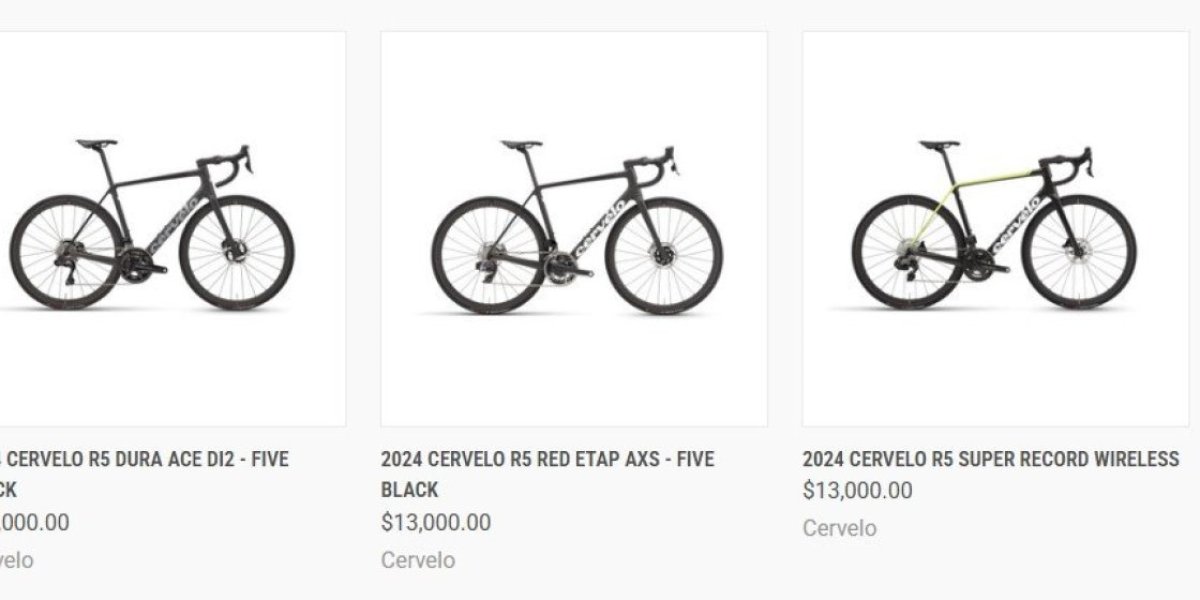
Task: Click the Red eTap AXS $13,000.00 price
Action: pos(436,522)
